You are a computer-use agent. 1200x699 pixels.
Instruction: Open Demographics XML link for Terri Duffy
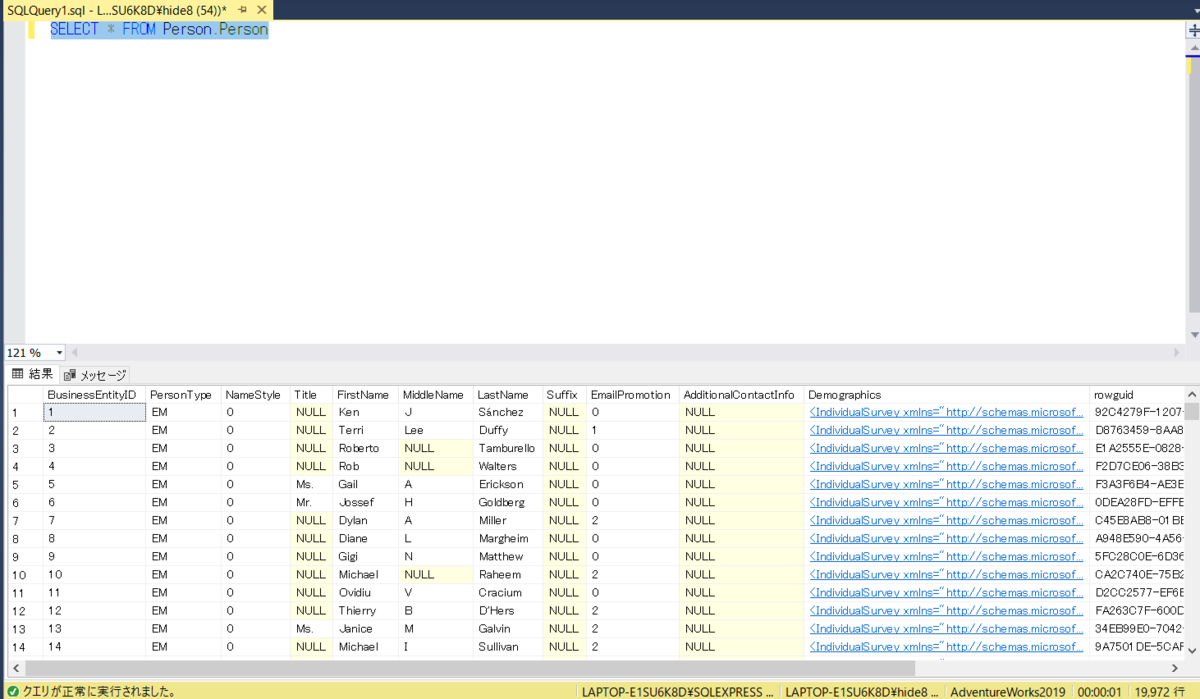pyautogui.click(x=946, y=430)
